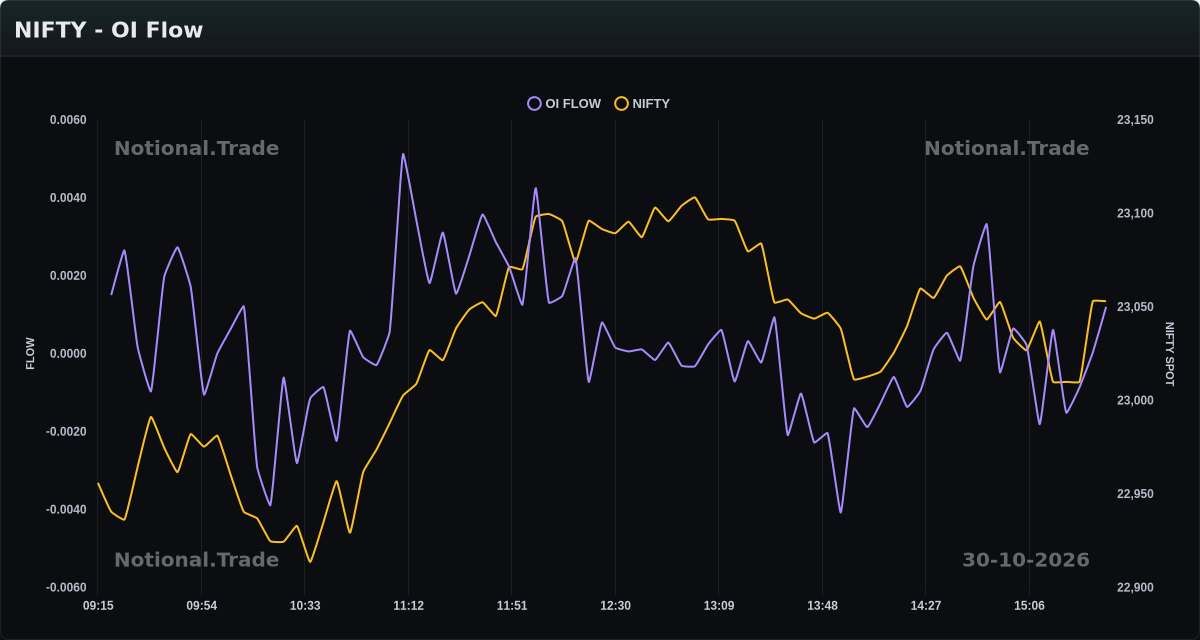The width and height of the screenshot is (1200, 640).
Task: Click the 22,950 spot axis value
Action: [x=1135, y=494]
